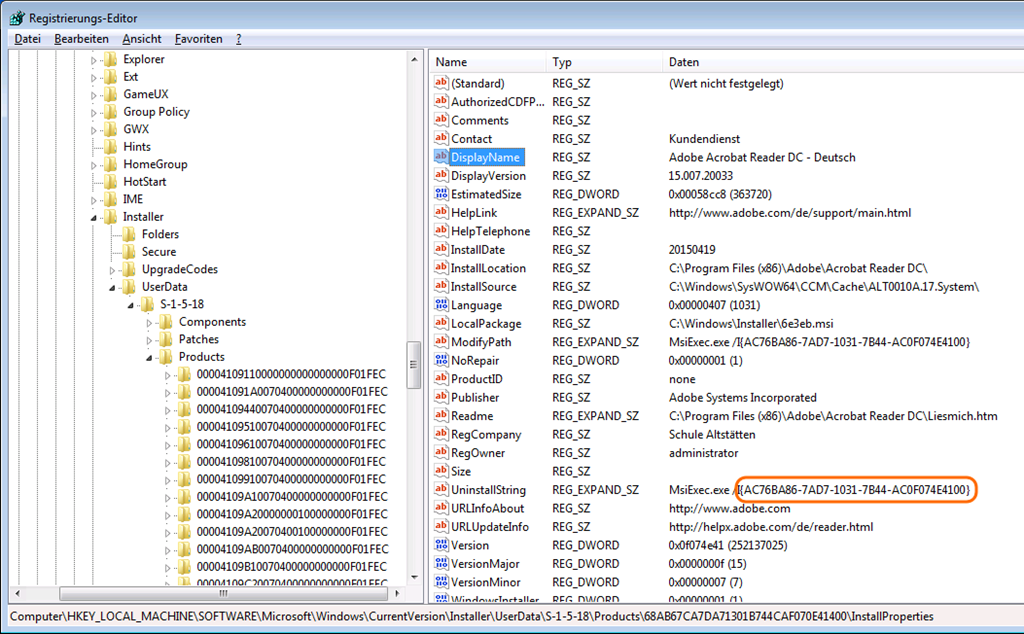
Task: Click the VersionMajor DWORD icon
Action: pos(441,564)
